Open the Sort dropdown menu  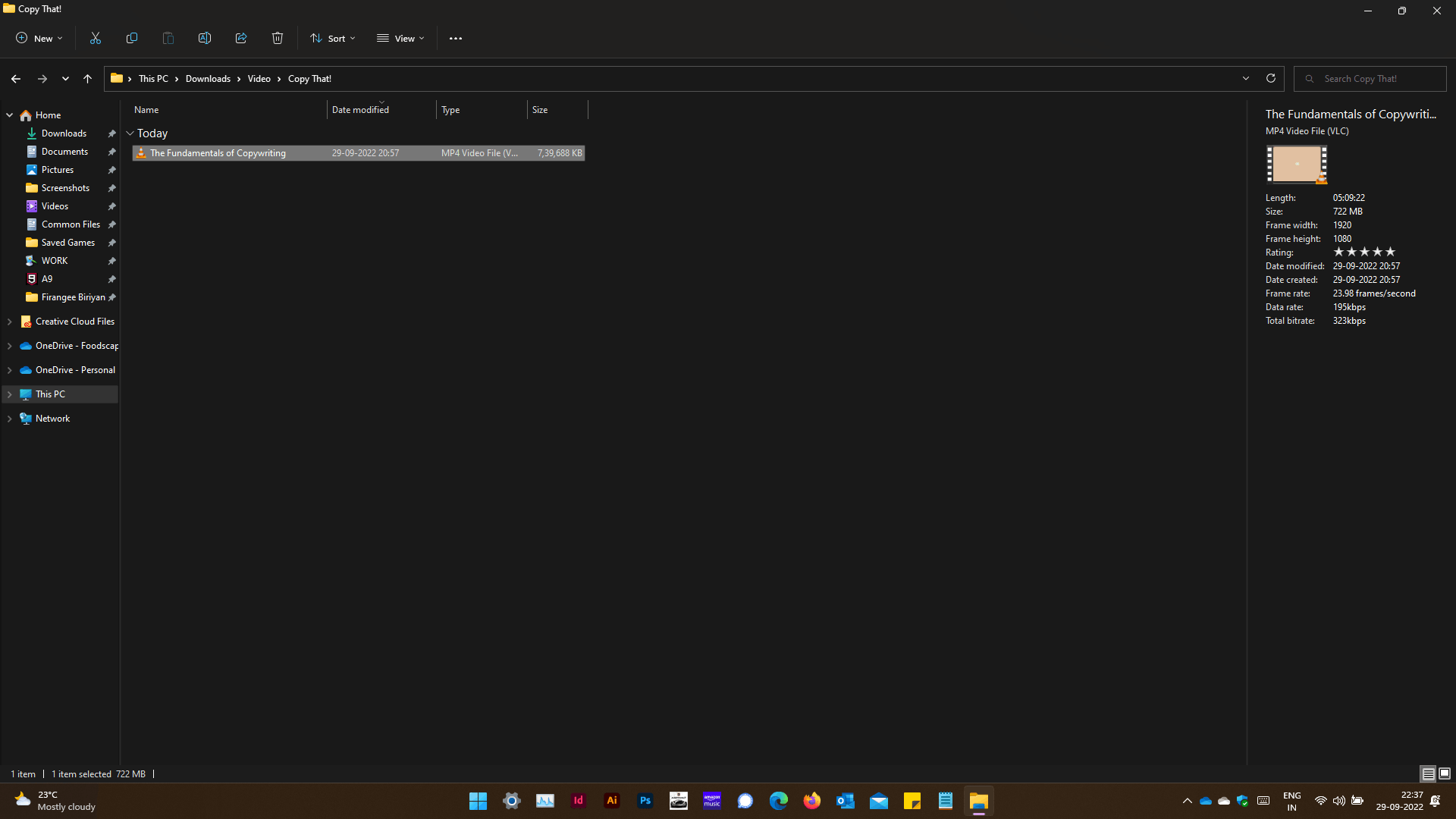pyautogui.click(x=333, y=38)
